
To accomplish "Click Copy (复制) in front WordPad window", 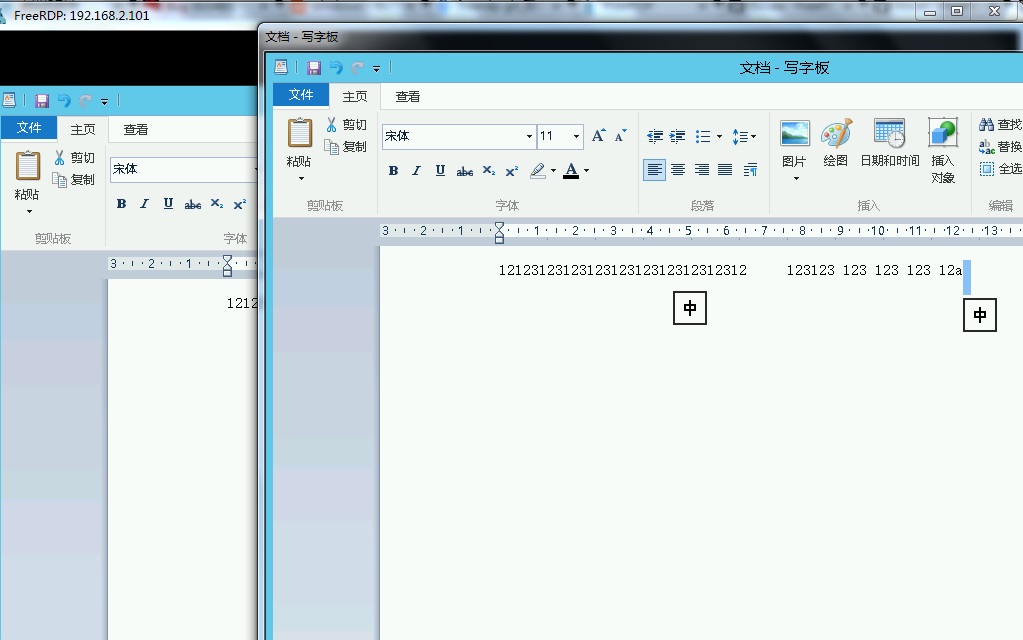I will click(x=346, y=147).
